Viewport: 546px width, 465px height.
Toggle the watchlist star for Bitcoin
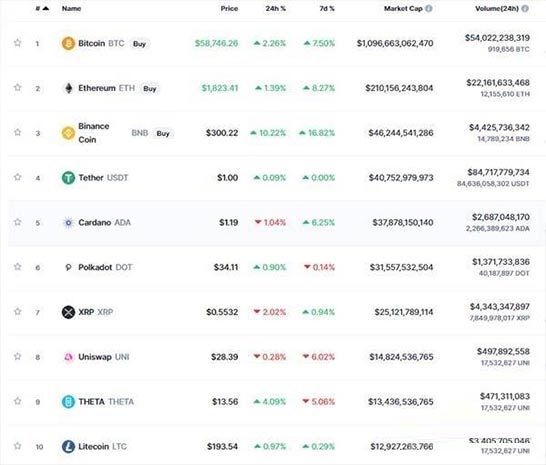(17, 43)
